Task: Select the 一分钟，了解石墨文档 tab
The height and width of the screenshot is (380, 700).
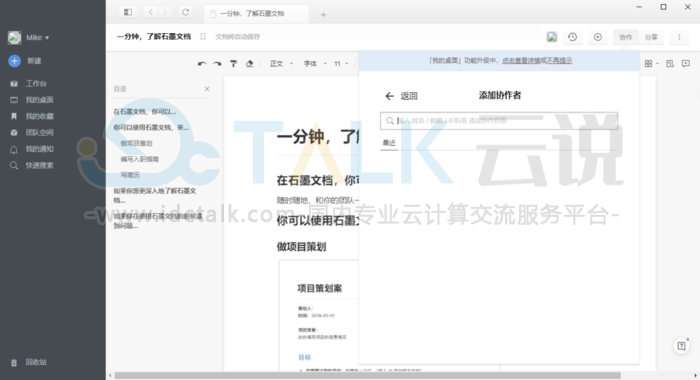Action: 256,14
